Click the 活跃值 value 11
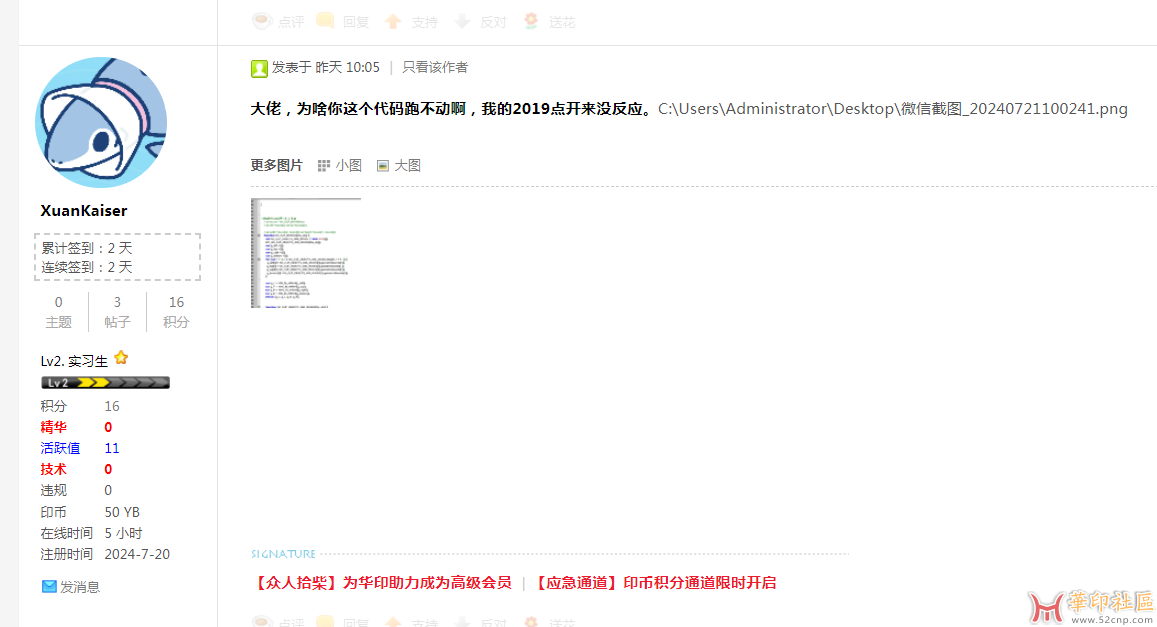This screenshot has width=1157, height=627. point(111,448)
